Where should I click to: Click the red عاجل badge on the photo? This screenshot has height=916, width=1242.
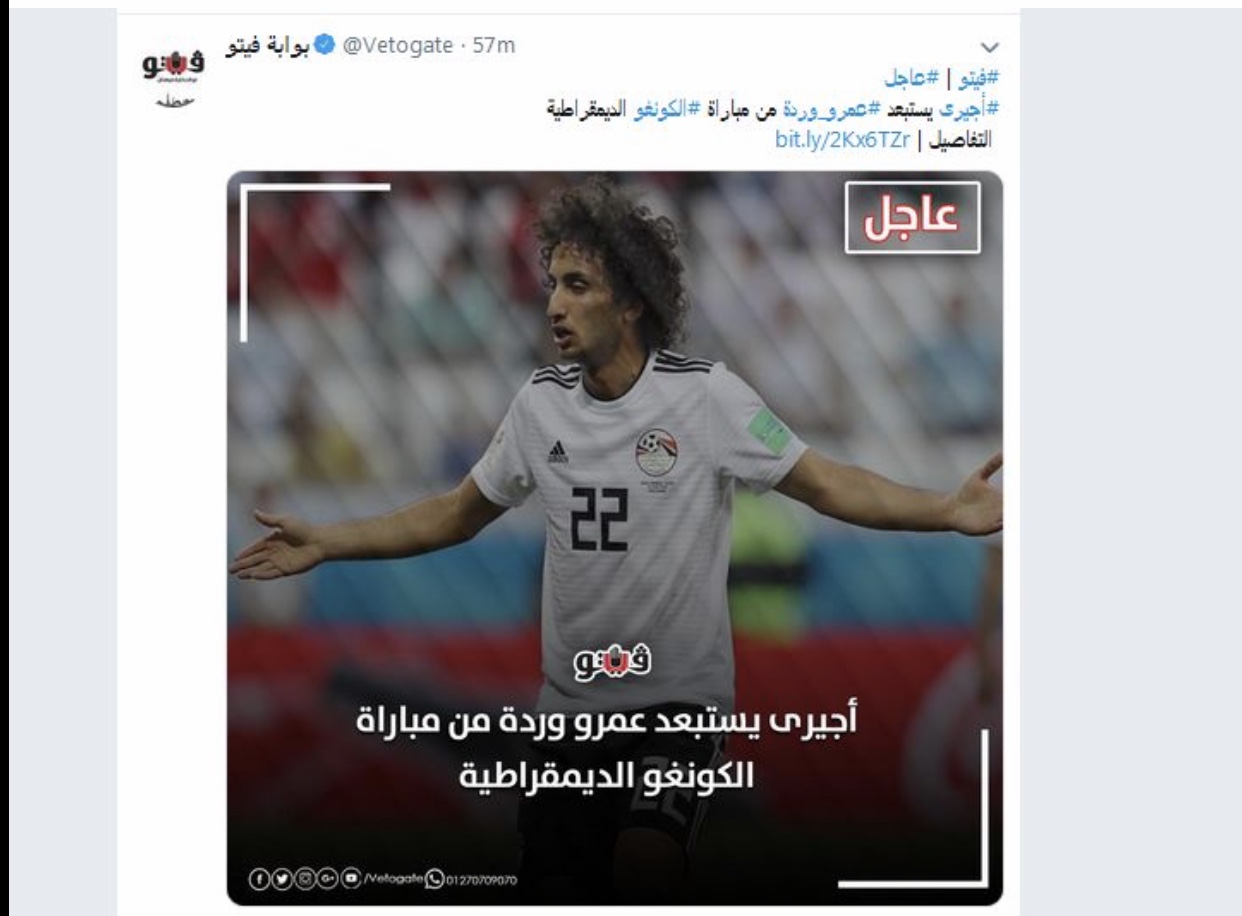[x=912, y=218]
